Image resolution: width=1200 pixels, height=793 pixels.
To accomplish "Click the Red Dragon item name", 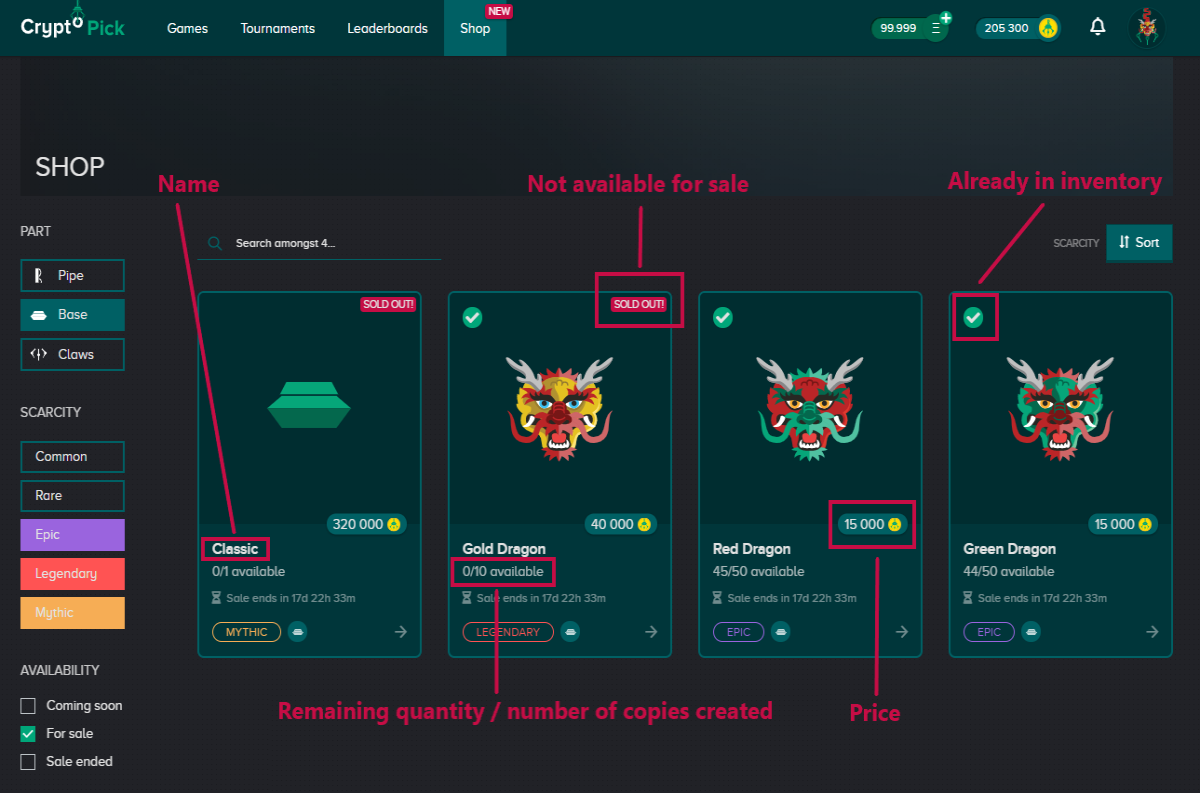I will coord(751,549).
